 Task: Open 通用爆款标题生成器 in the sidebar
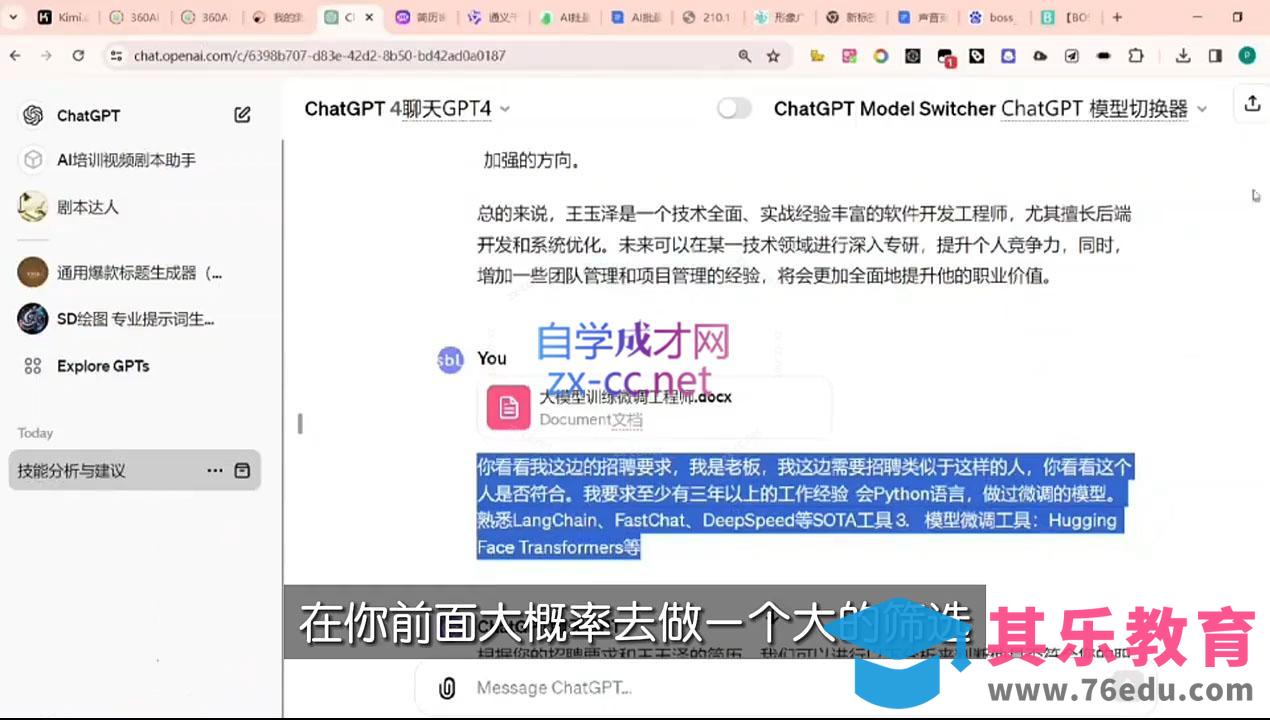139,272
